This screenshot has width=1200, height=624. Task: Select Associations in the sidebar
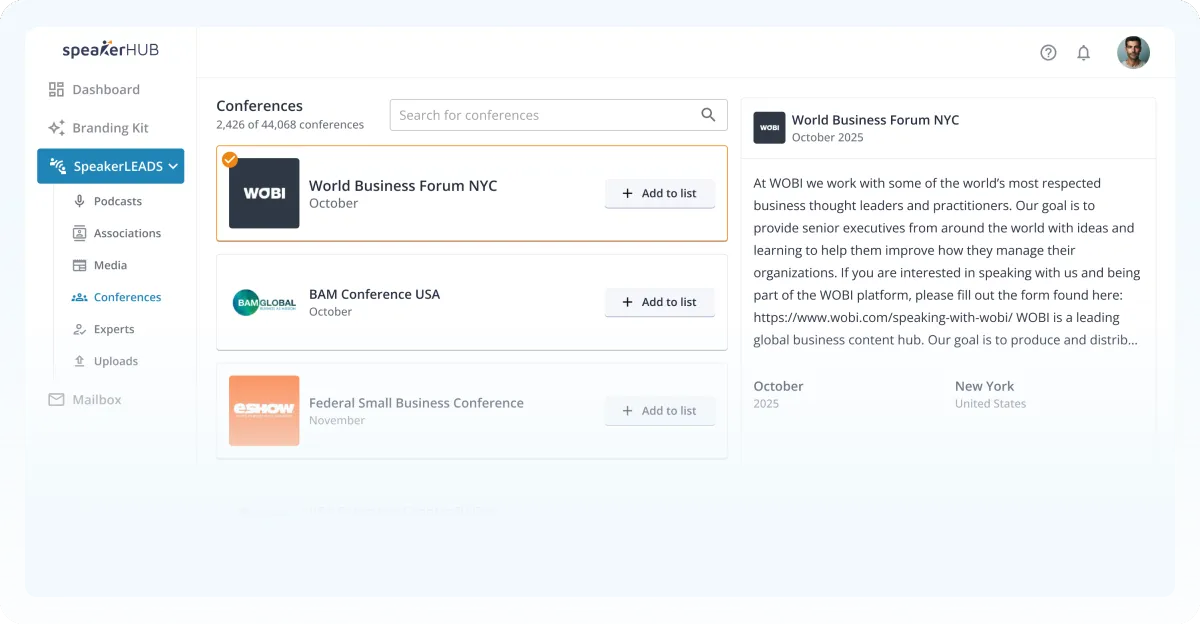tap(127, 233)
